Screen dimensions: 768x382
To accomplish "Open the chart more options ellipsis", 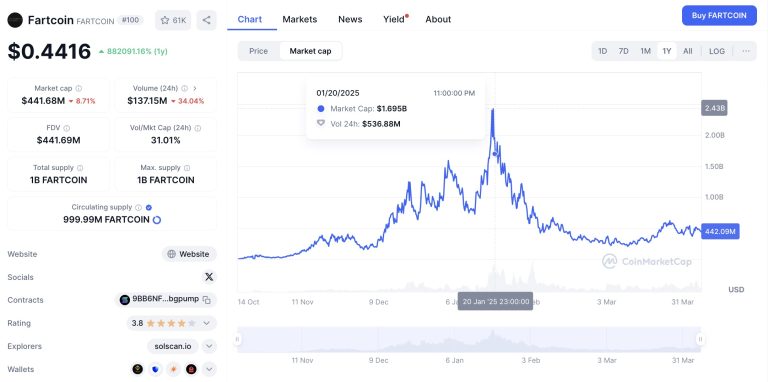I will (746, 51).
